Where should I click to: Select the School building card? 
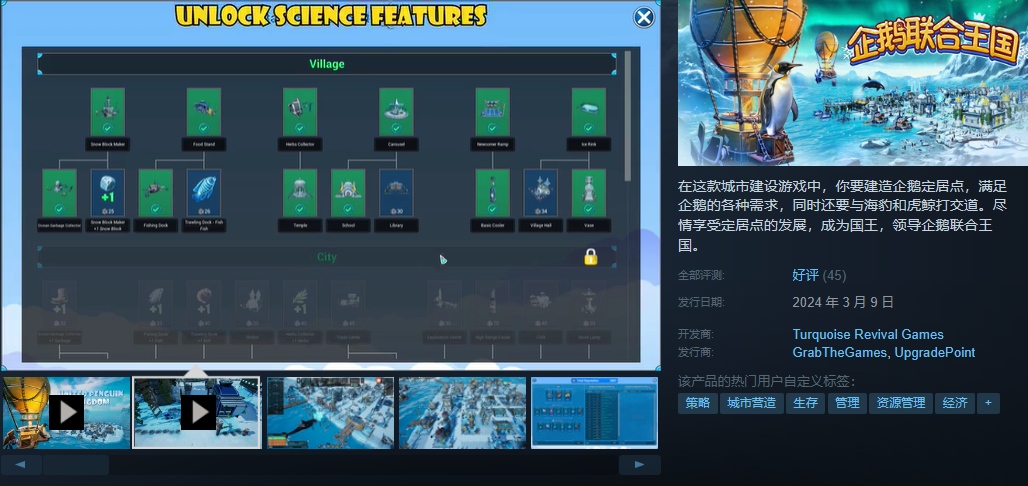[x=347, y=193]
